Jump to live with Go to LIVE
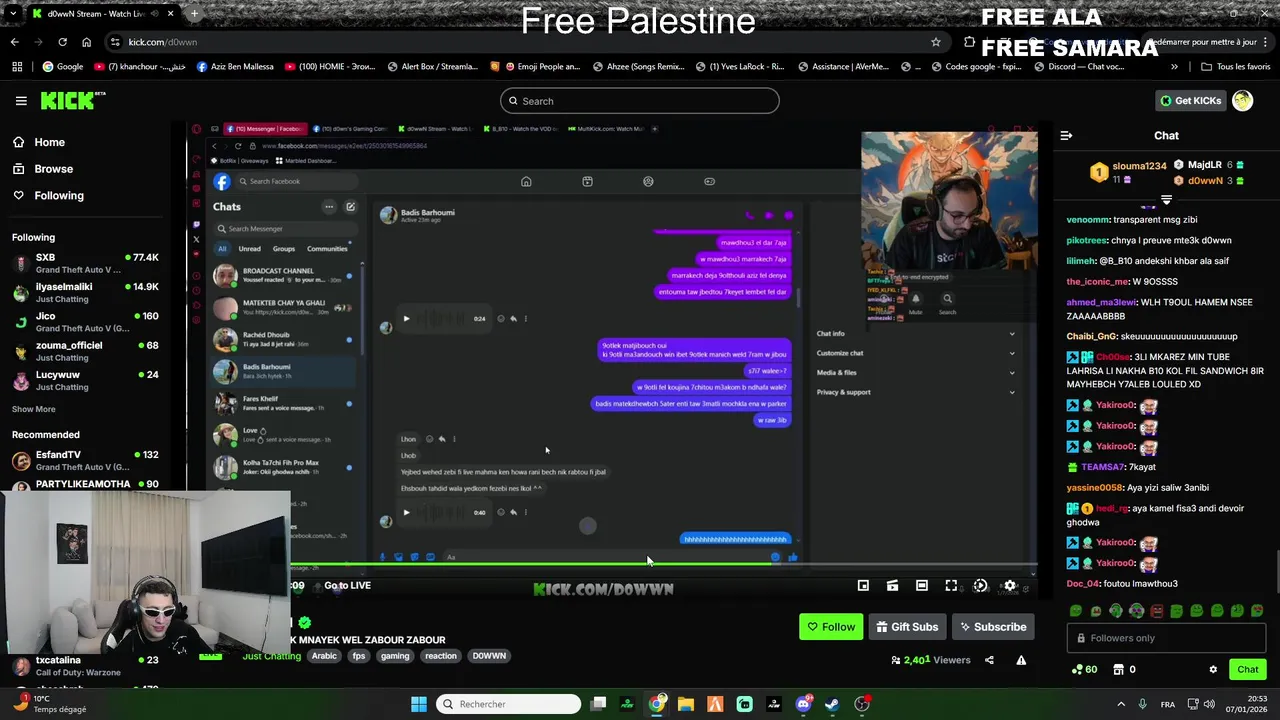 pyautogui.click(x=347, y=585)
